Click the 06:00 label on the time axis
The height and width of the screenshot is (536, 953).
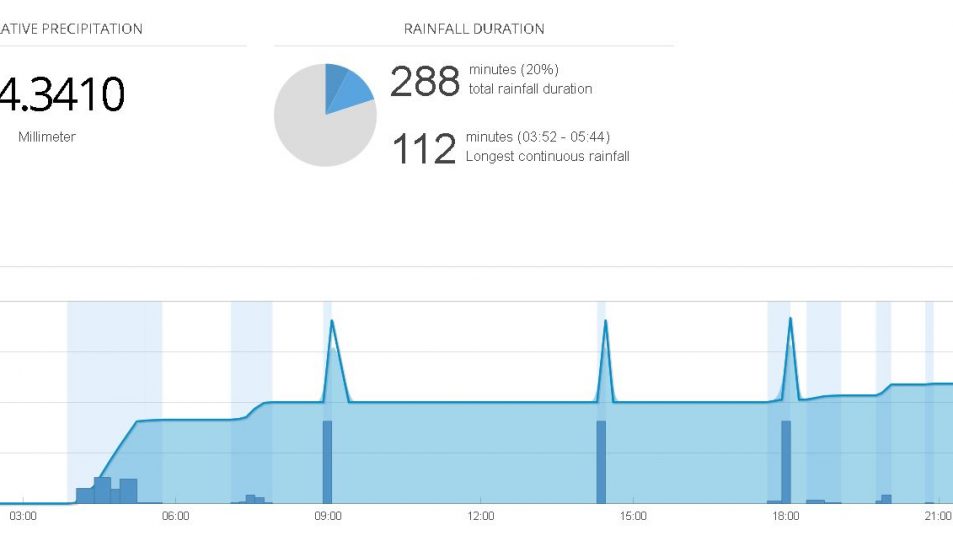tap(175, 517)
